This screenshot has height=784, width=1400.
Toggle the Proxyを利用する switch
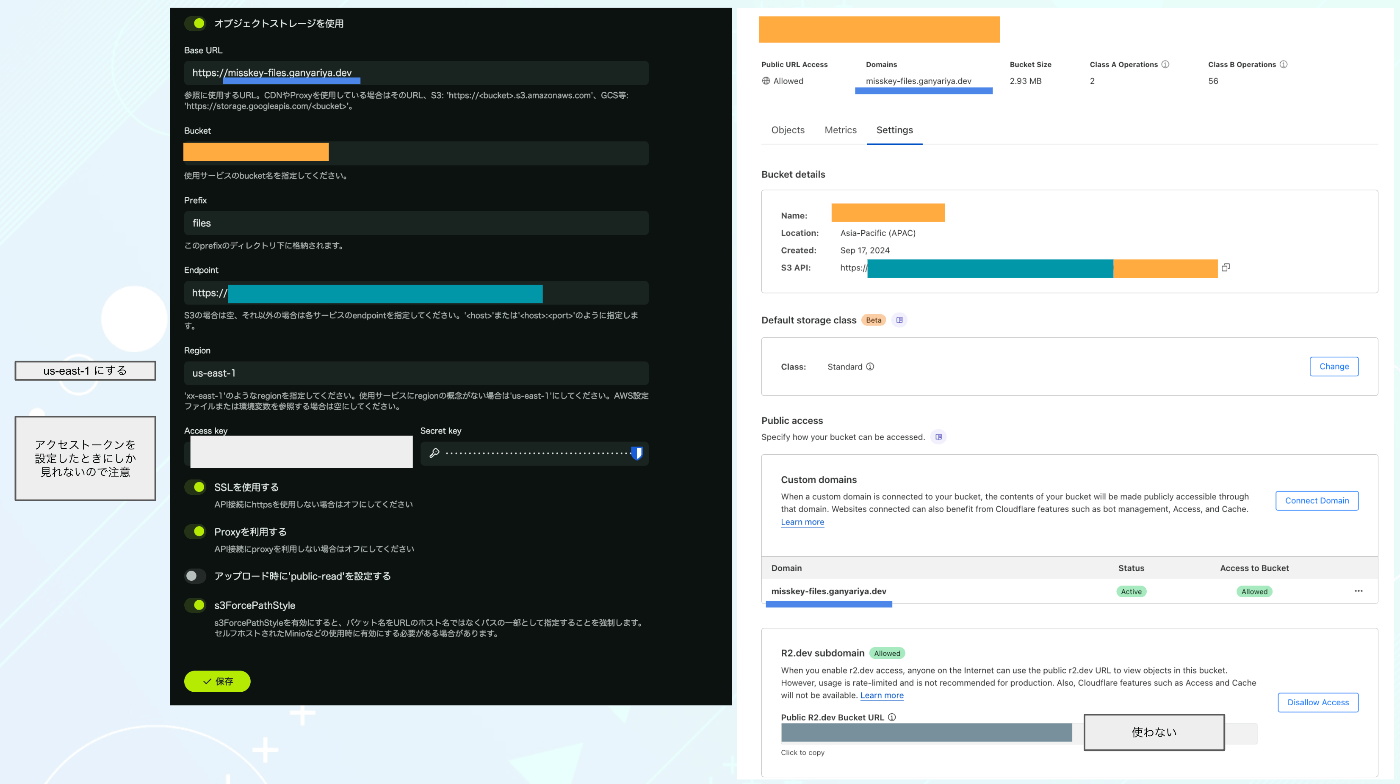(195, 532)
